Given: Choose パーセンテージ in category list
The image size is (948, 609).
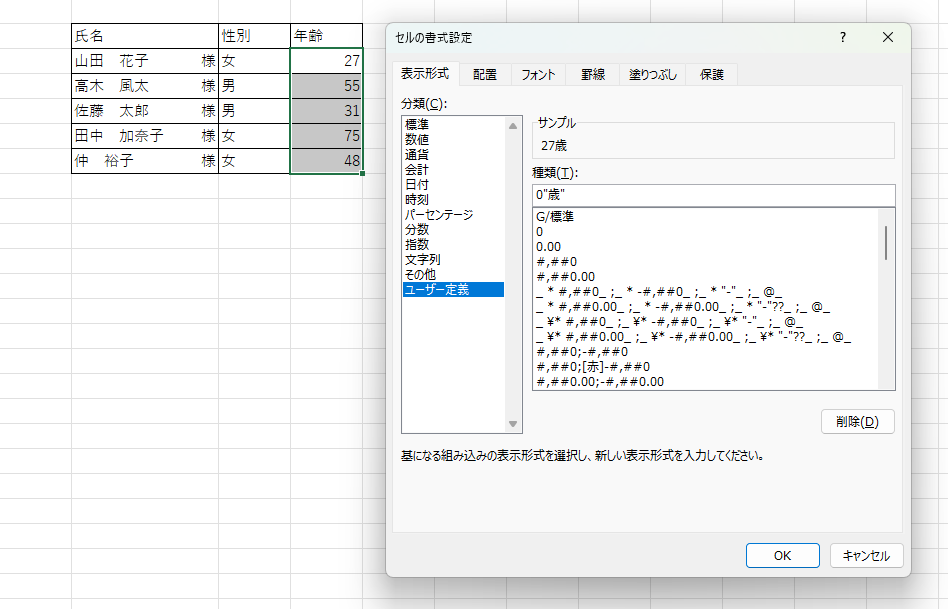Looking at the screenshot, I should pyautogui.click(x=438, y=215).
